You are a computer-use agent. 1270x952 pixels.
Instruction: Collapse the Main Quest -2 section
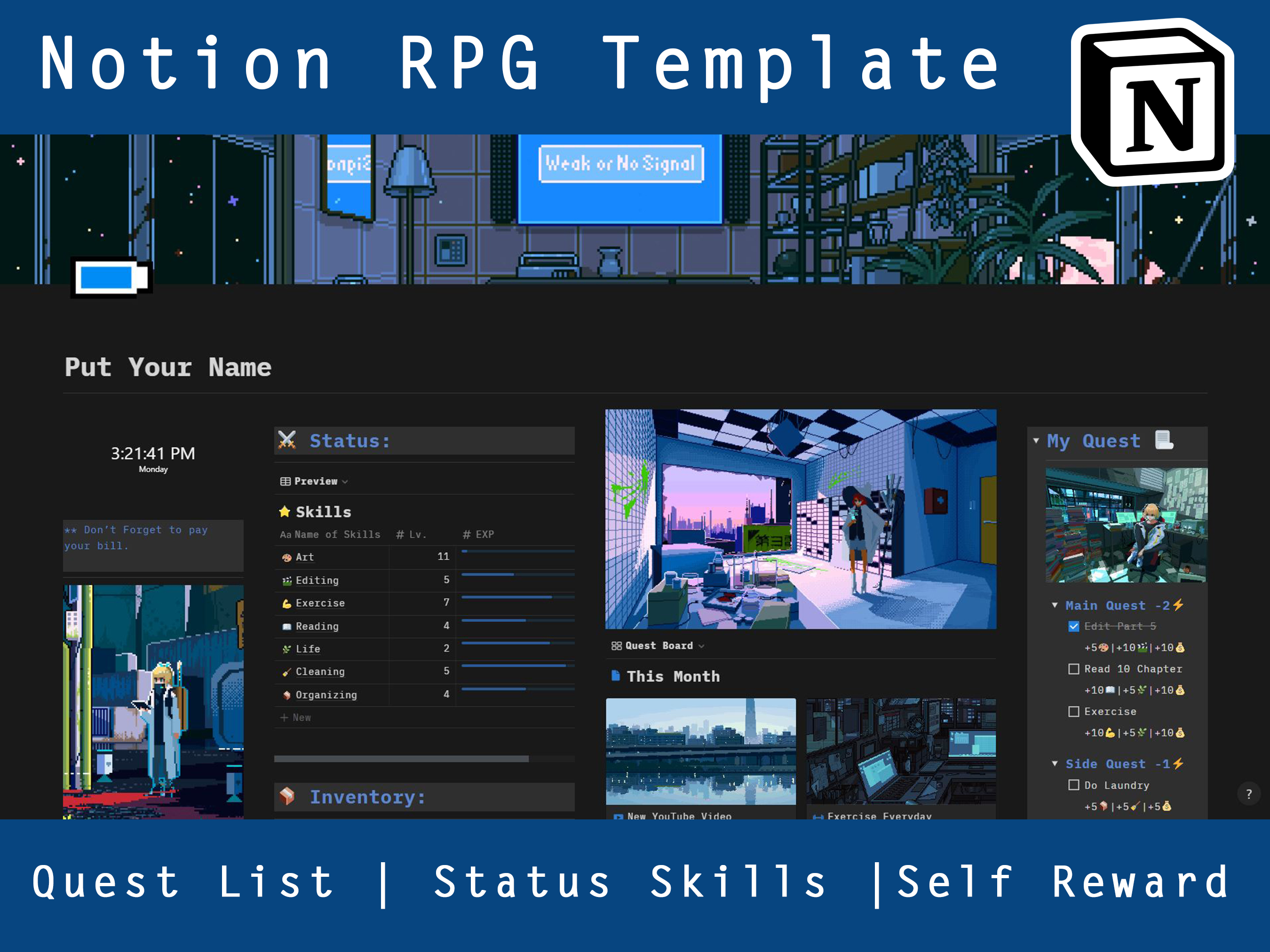coord(1055,605)
